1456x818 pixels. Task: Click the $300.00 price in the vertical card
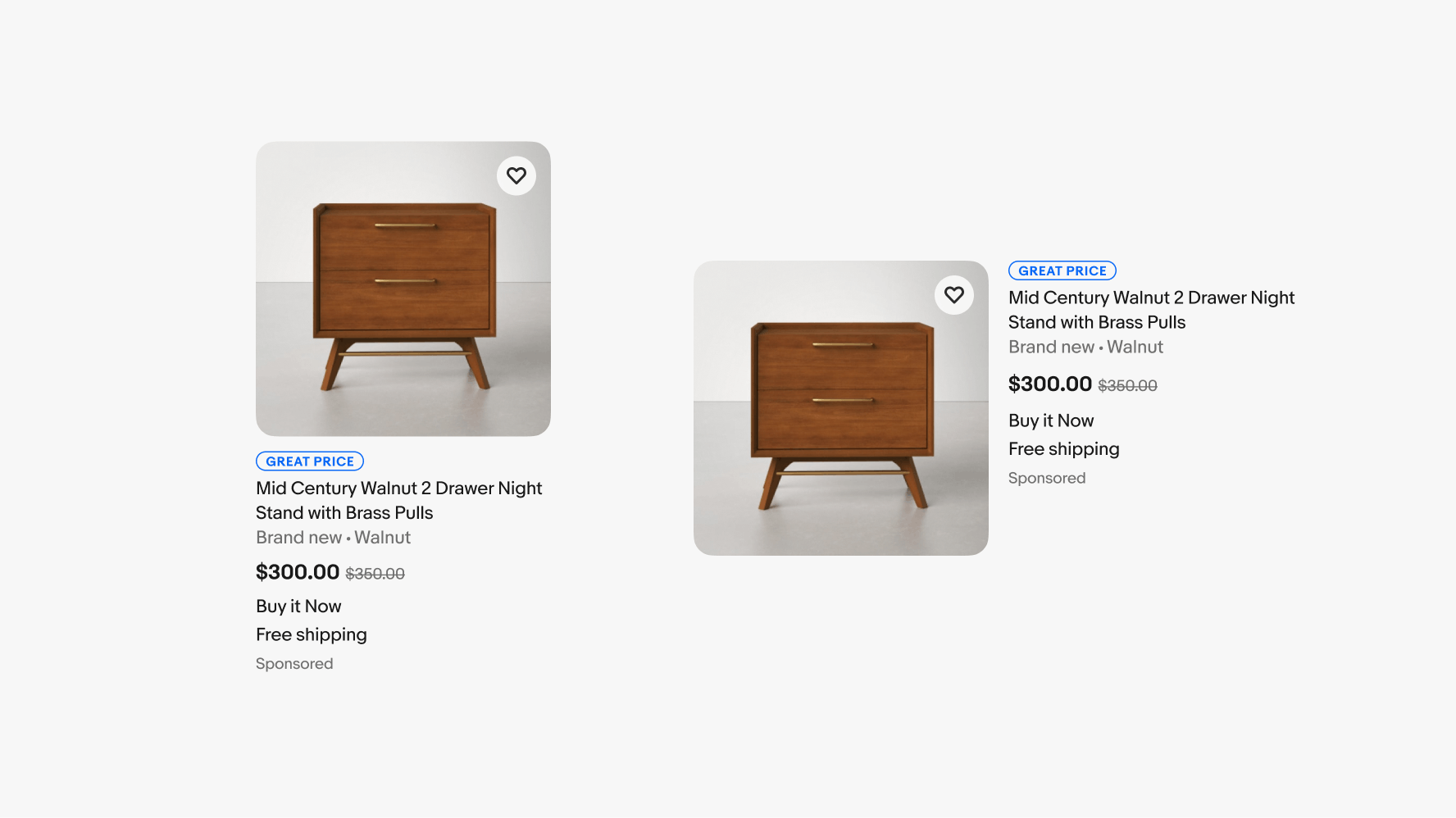(x=298, y=572)
